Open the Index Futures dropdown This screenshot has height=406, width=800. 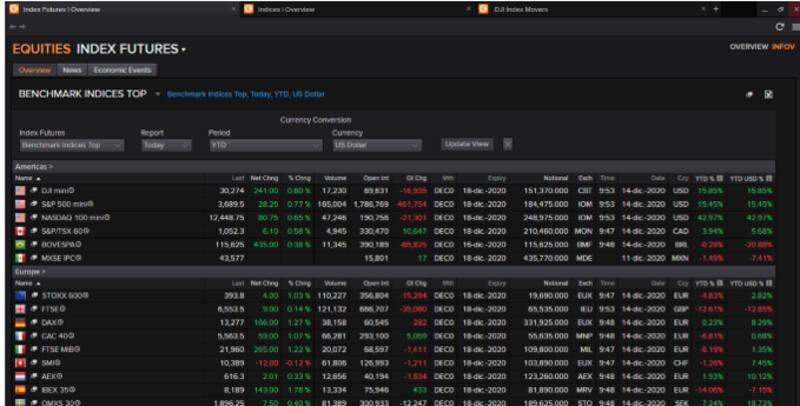point(71,145)
